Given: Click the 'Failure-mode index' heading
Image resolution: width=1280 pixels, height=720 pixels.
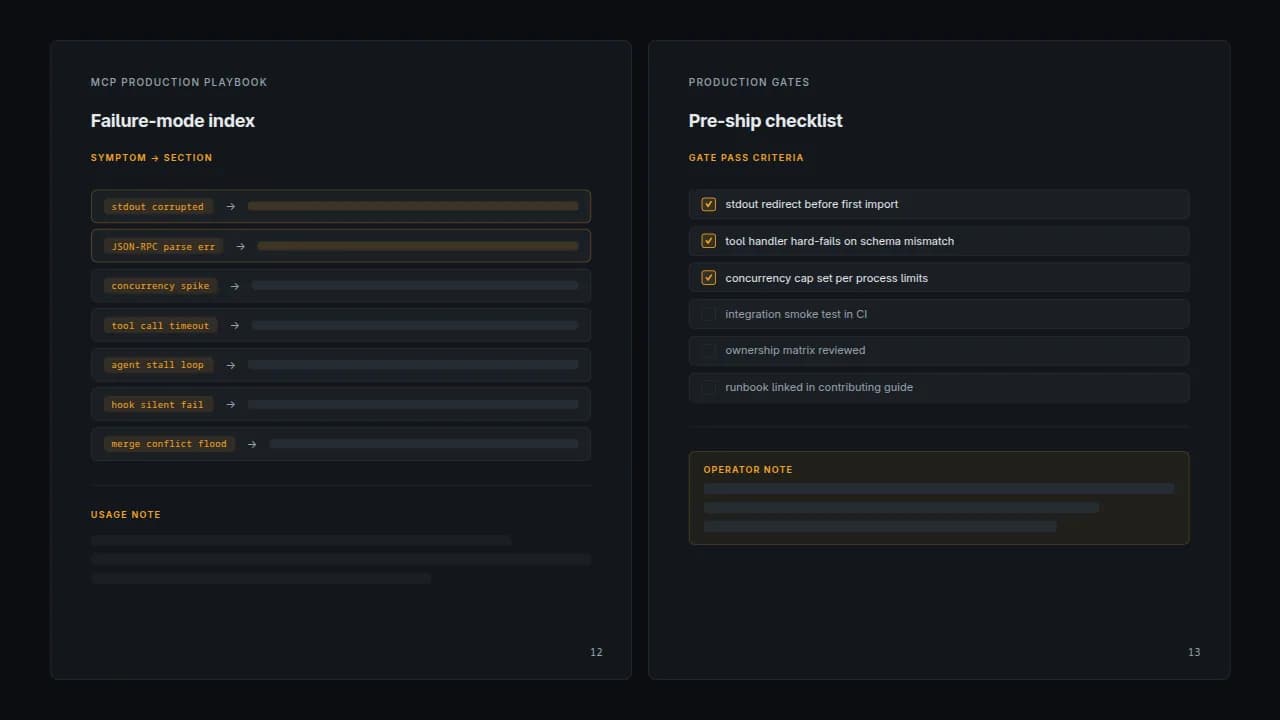Looking at the screenshot, I should (x=173, y=121).
